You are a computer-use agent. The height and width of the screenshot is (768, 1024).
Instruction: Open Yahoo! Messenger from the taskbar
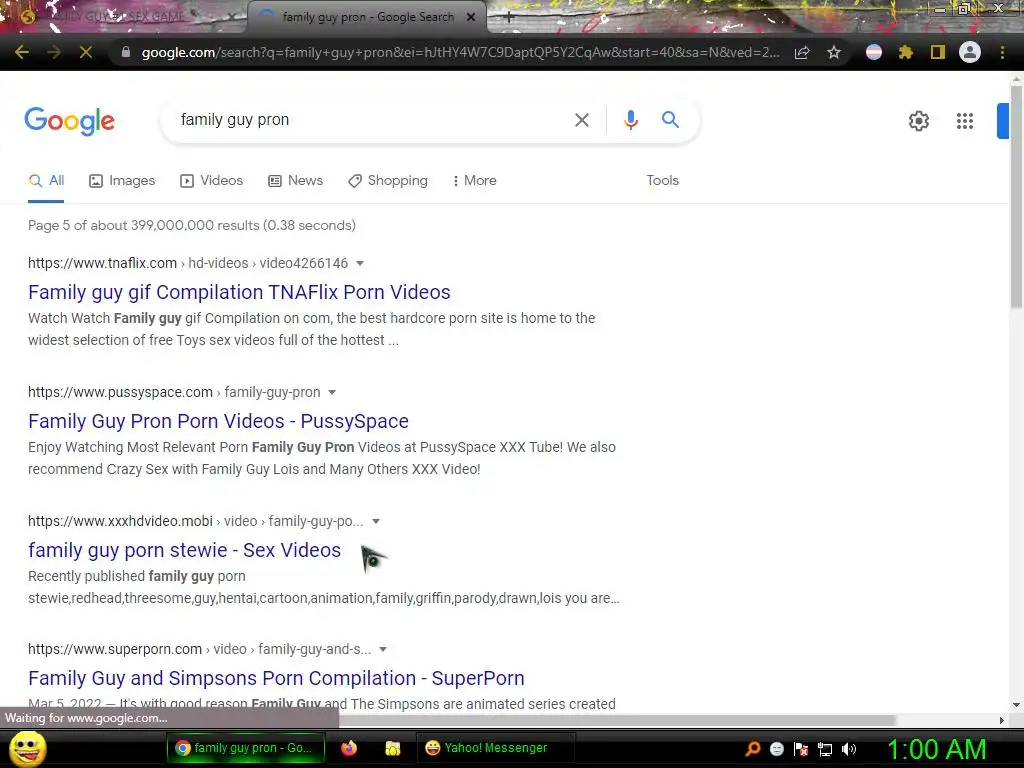496,748
